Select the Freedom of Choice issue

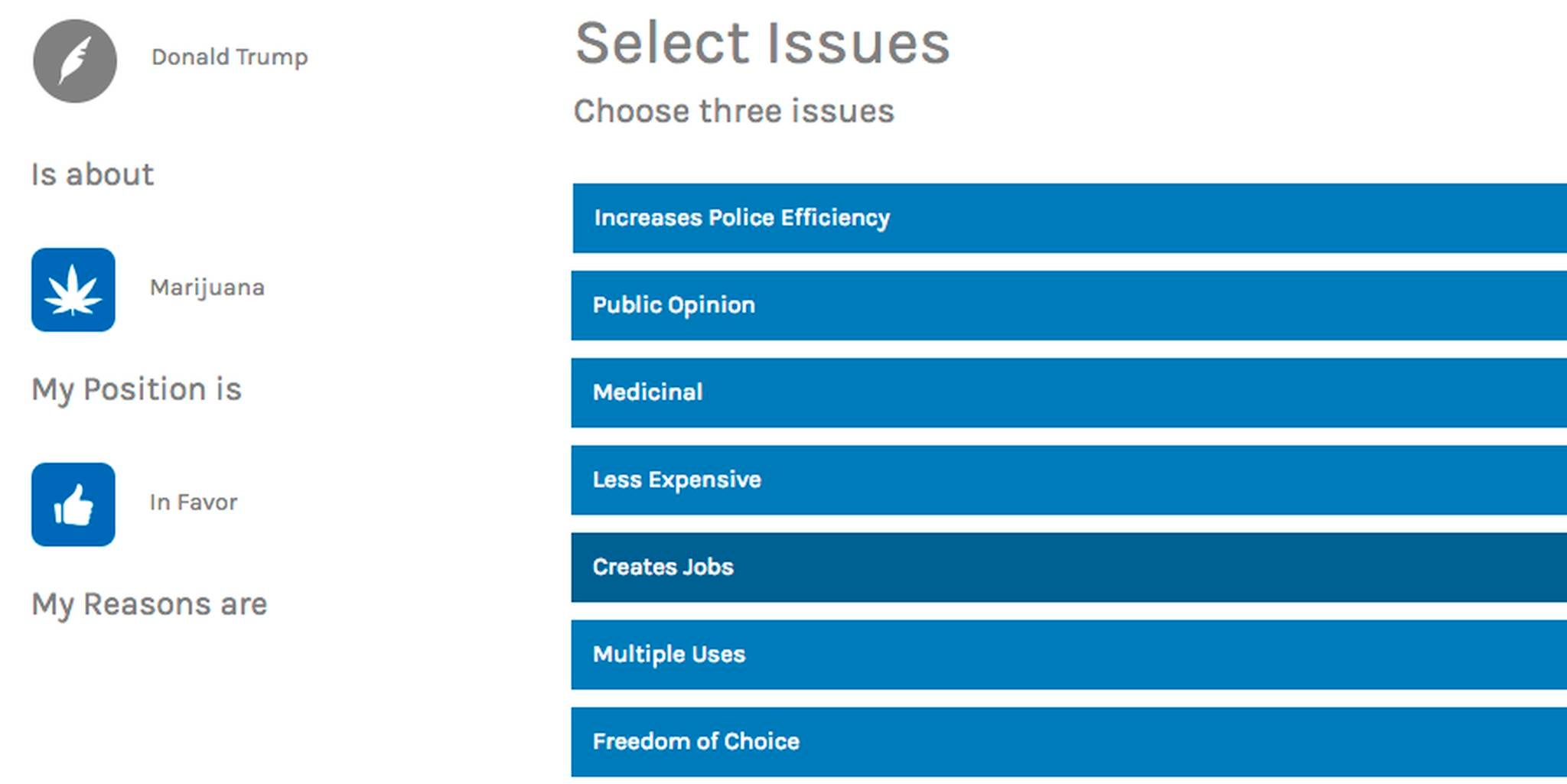pyautogui.click(x=1068, y=741)
